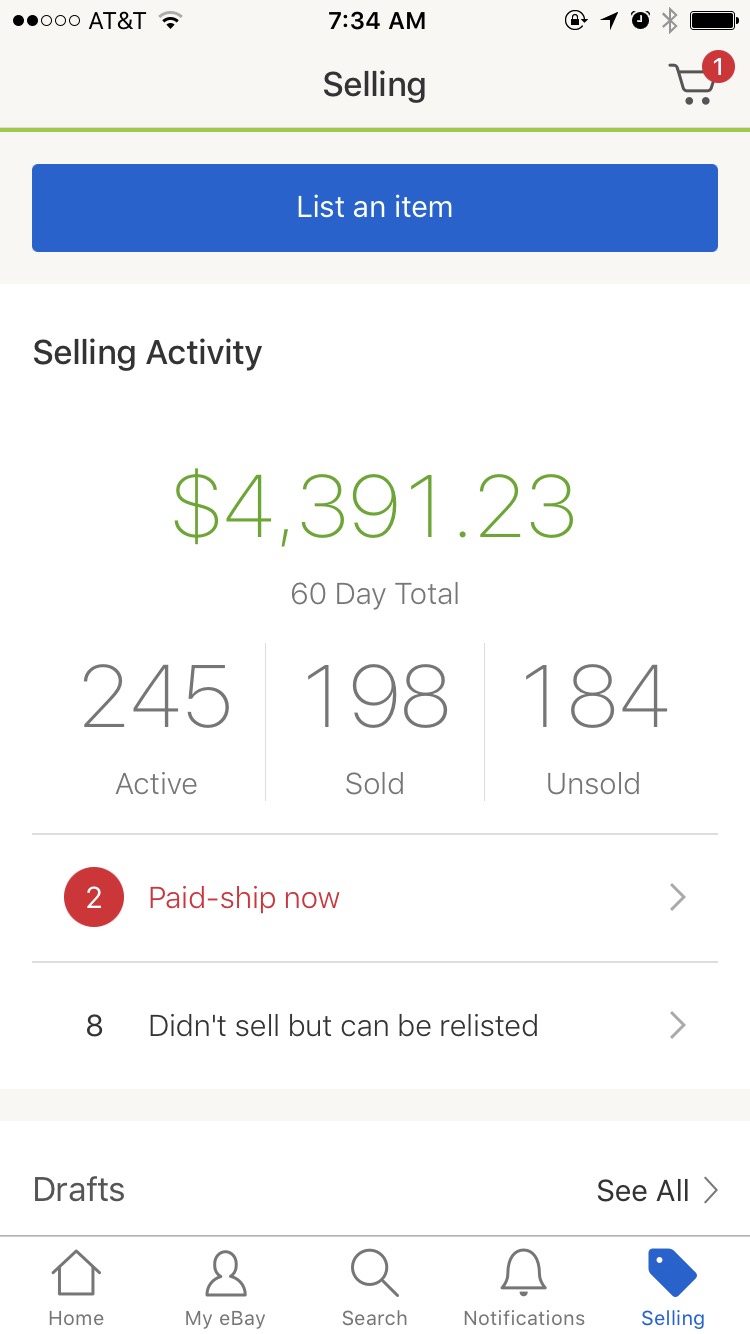This screenshot has height=1334, width=750.
Task: Tap the $4,391.23 60 Day Total
Action: coord(374,510)
